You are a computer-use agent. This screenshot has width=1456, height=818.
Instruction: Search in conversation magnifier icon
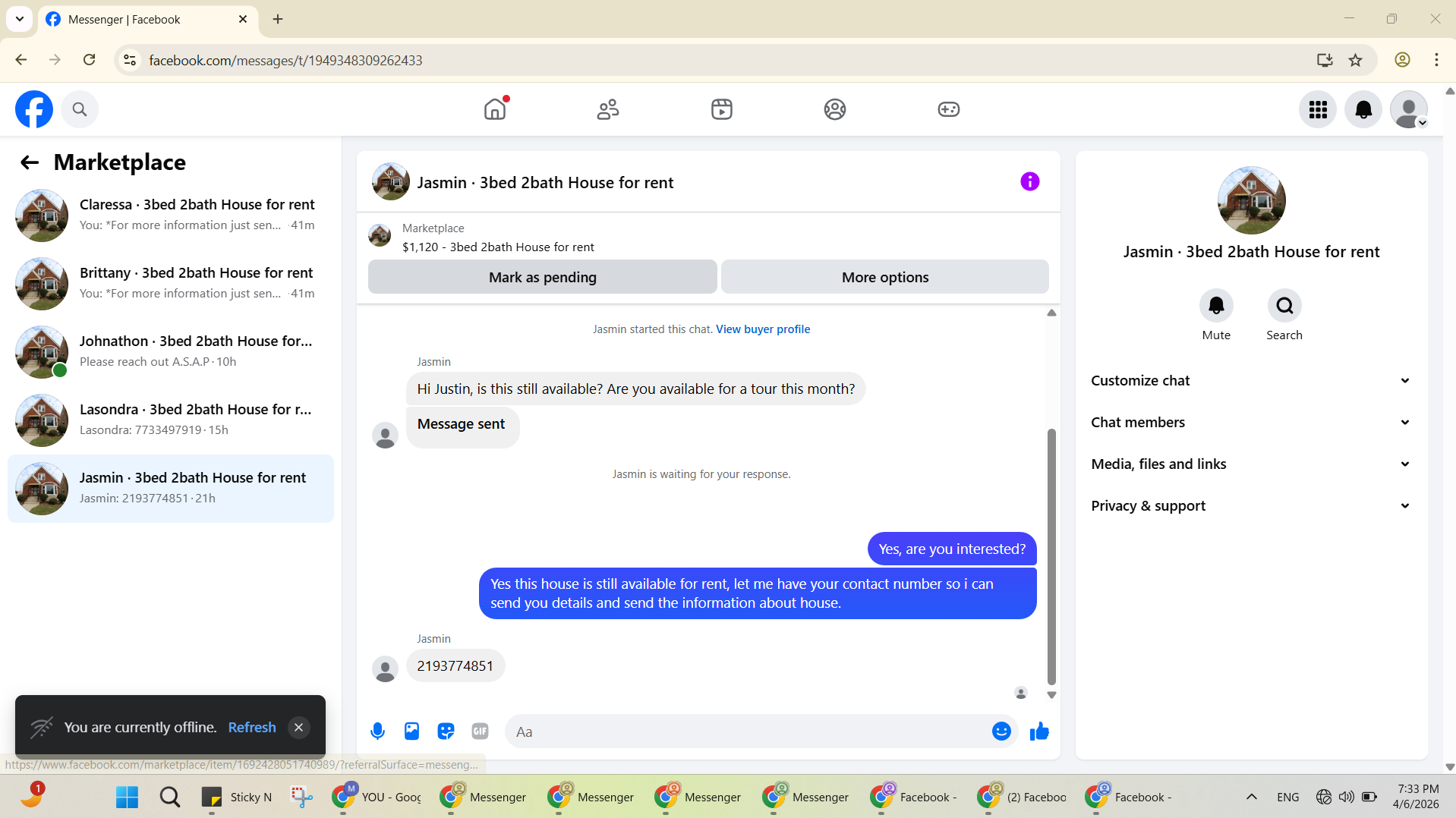[x=1284, y=306]
